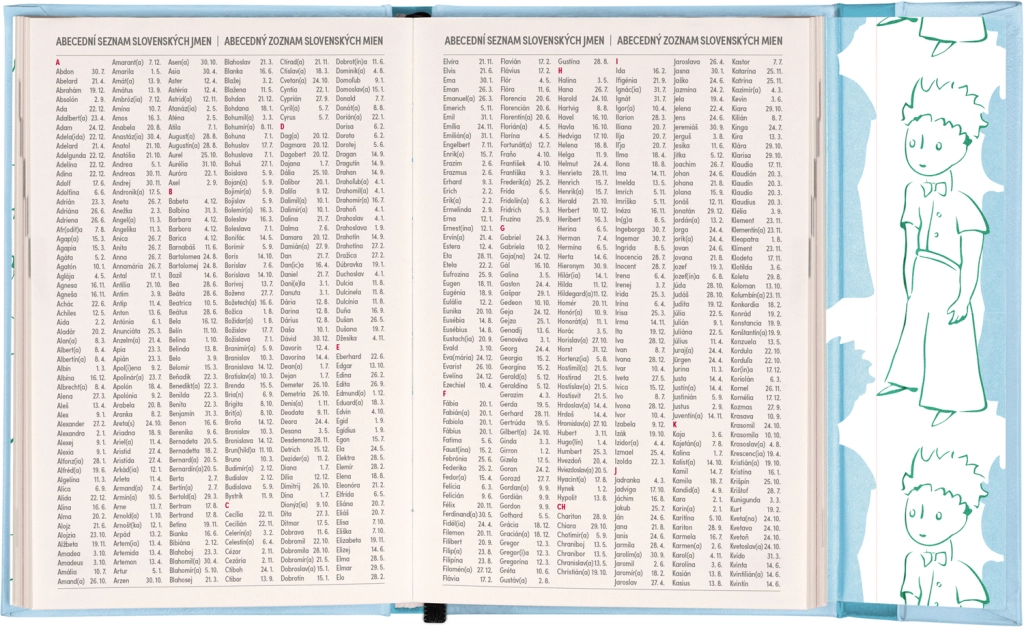The image size is (1024, 627).
Task: Select the name "Erazmus"
Action: (455, 173)
